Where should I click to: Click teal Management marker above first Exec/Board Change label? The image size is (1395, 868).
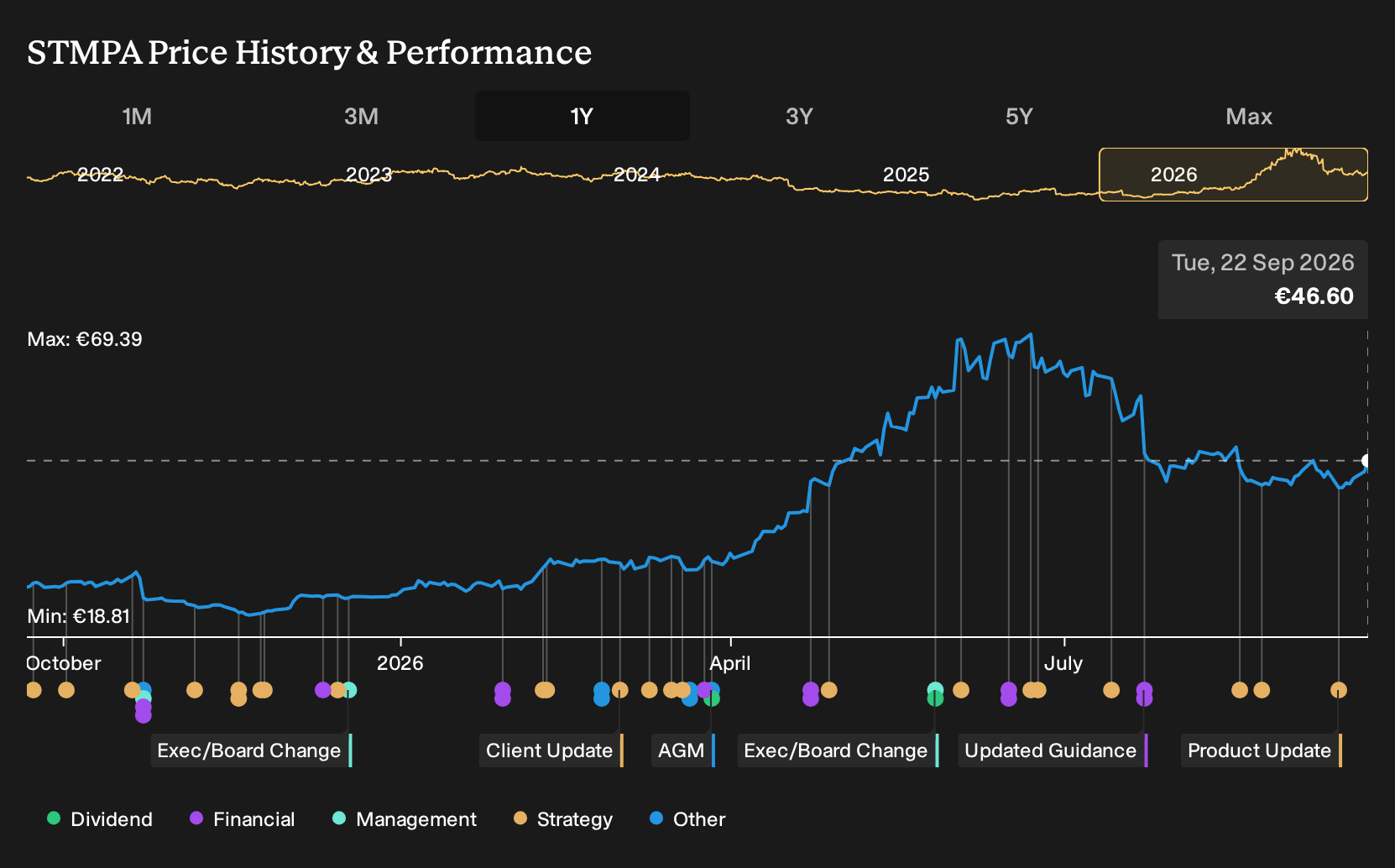[x=349, y=690]
